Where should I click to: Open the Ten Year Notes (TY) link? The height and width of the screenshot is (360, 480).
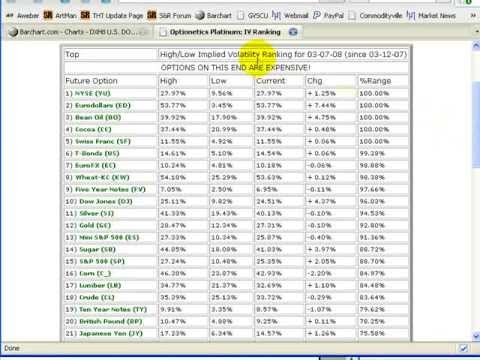tap(113, 310)
